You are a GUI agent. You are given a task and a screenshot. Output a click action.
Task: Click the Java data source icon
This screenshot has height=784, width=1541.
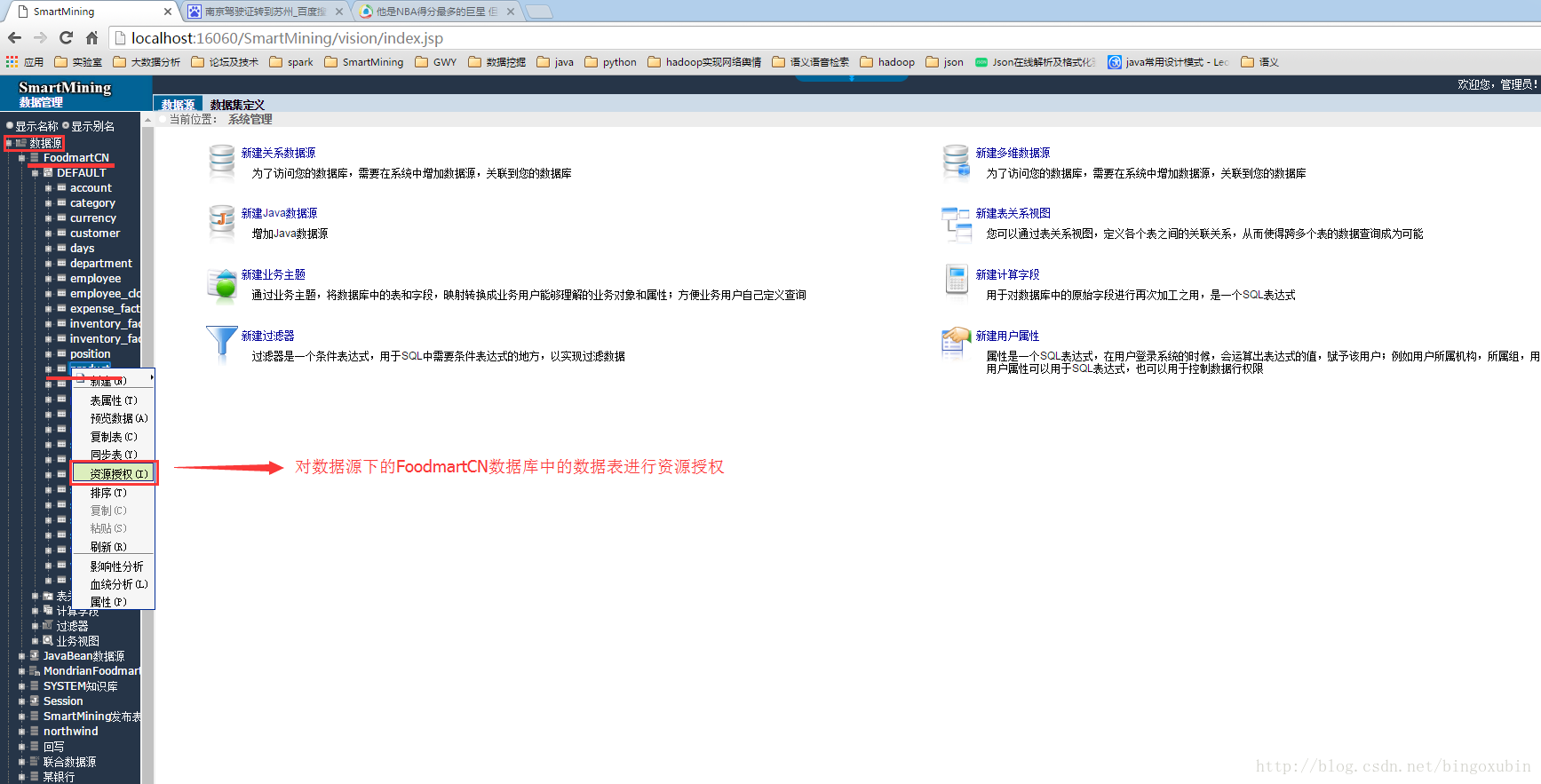pos(221,222)
